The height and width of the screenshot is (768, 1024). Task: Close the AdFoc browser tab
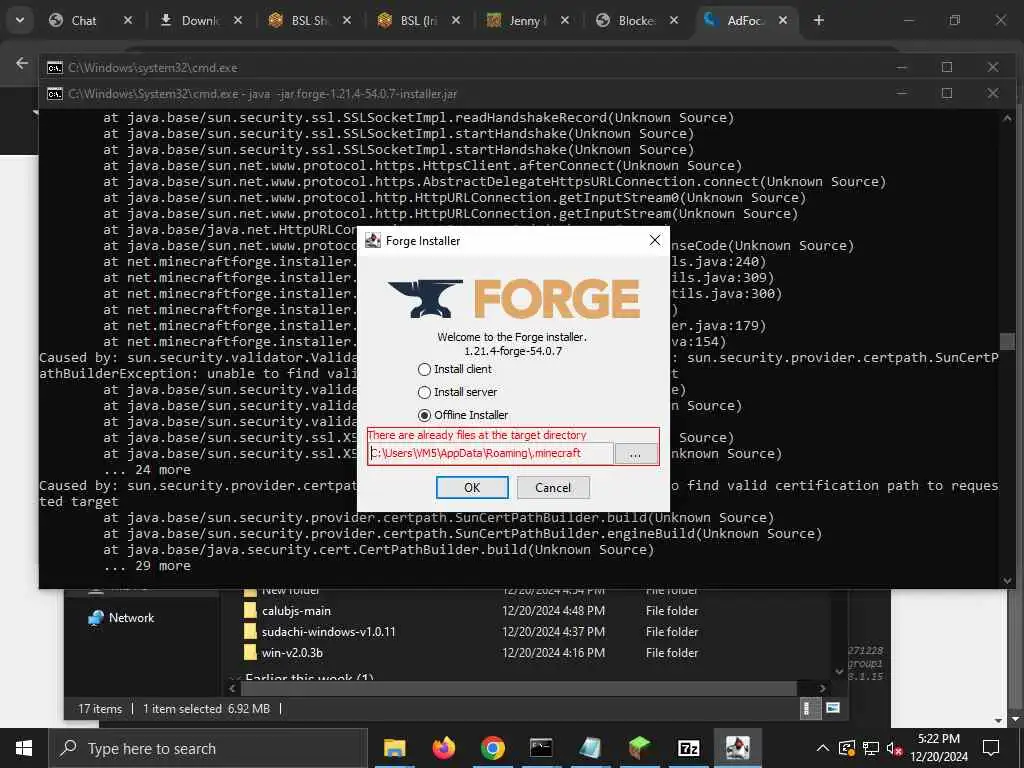coord(782,21)
